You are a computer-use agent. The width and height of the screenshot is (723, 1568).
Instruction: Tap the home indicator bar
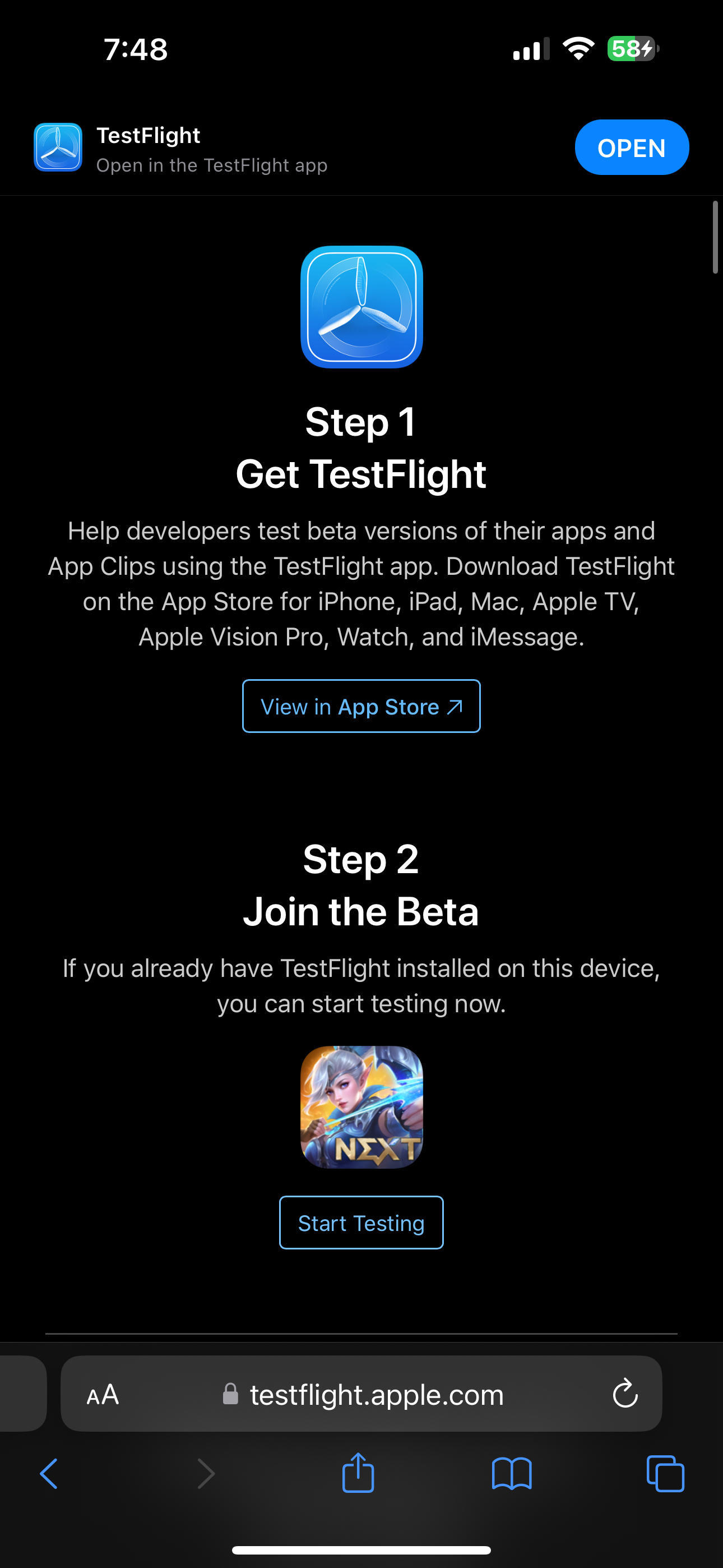[361, 1549]
